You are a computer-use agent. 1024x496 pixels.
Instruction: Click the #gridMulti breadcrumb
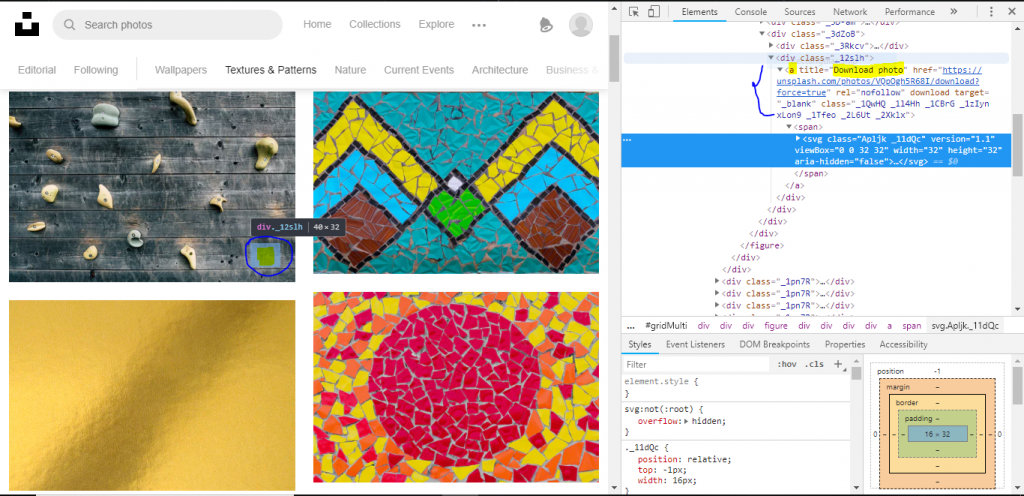[x=666, y=326]
